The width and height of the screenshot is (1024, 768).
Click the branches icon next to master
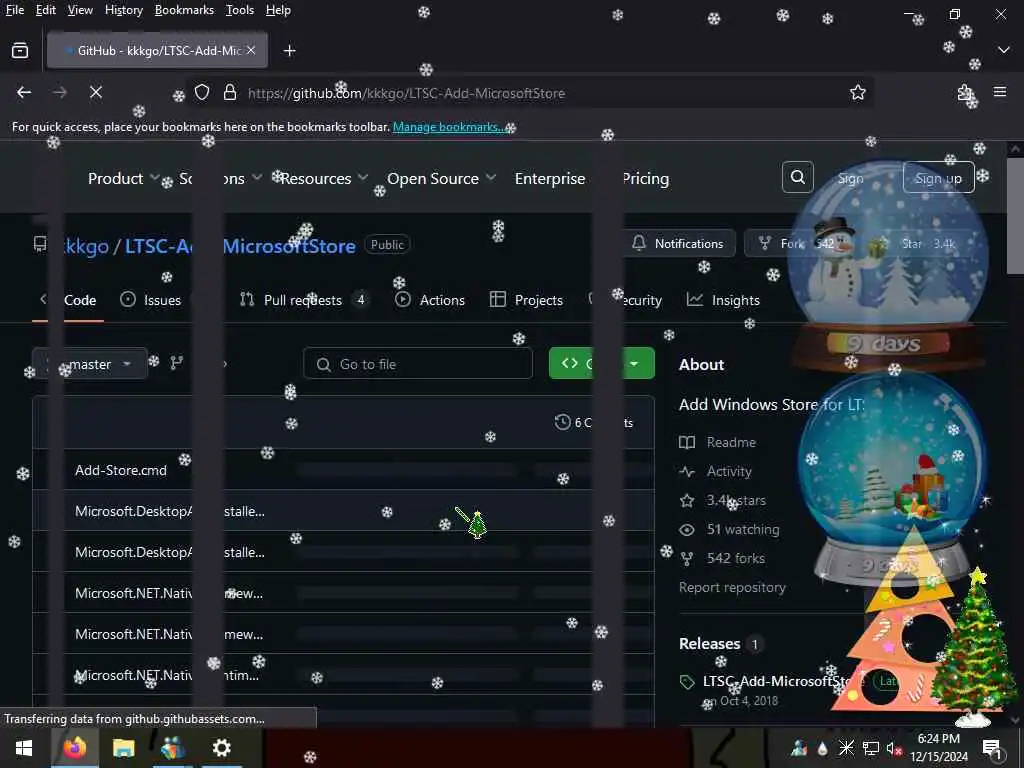pos(176,363)
